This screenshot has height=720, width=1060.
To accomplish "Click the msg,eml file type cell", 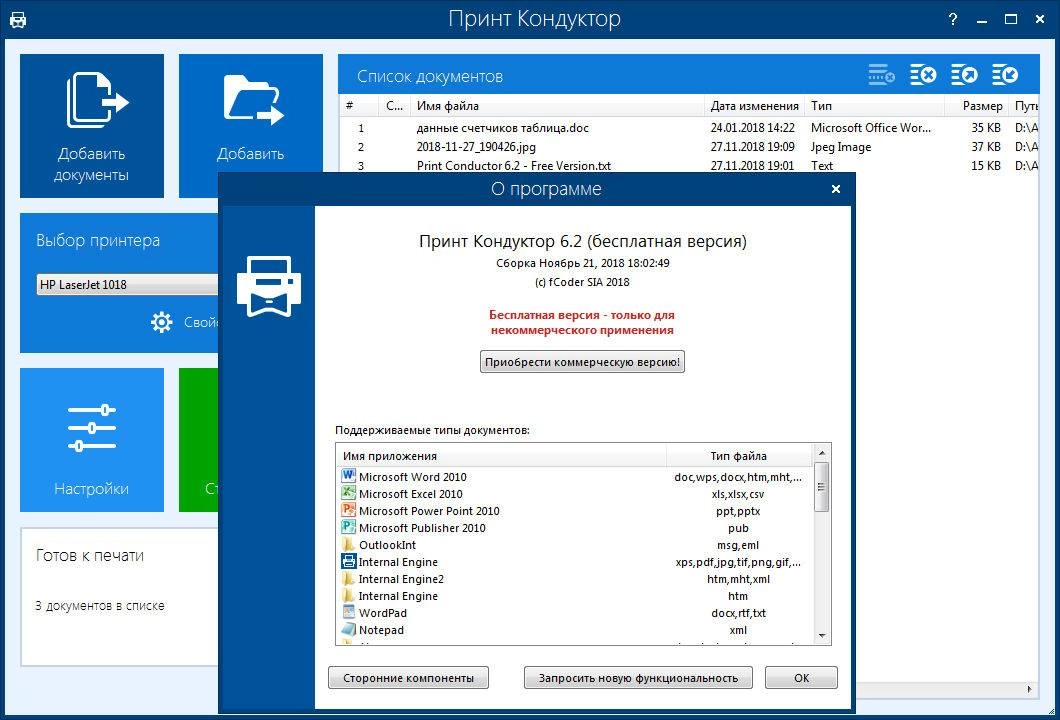I will [x=738, y=545].
